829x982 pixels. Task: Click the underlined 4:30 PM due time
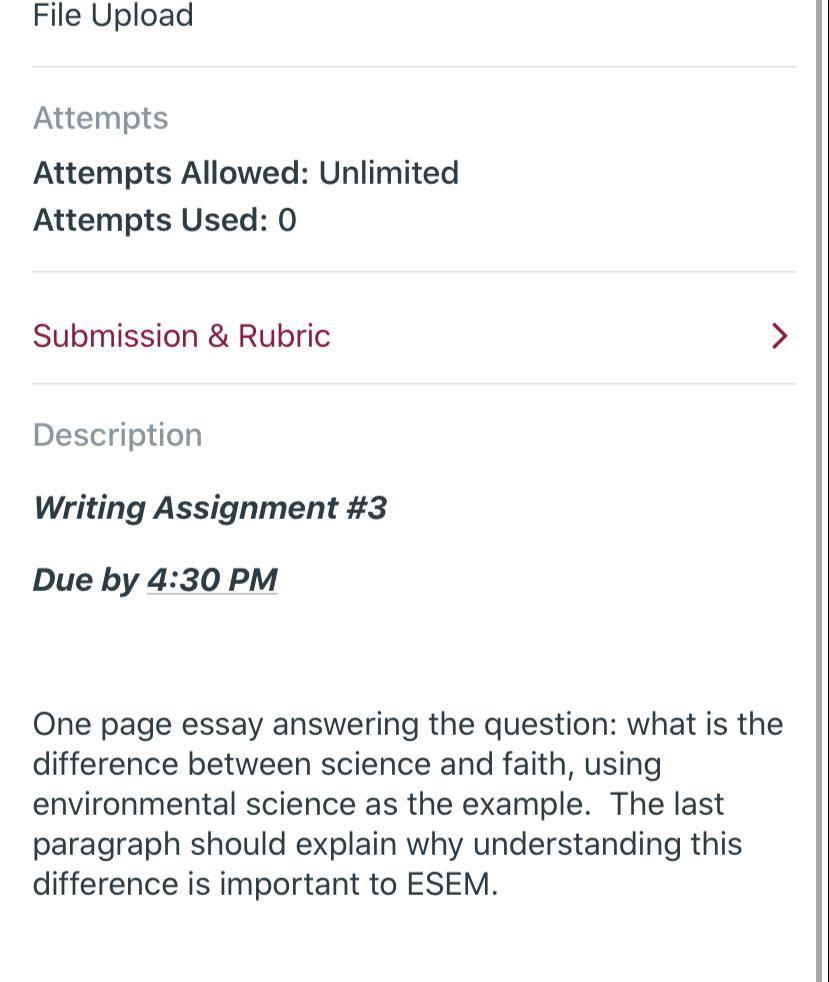212,579
